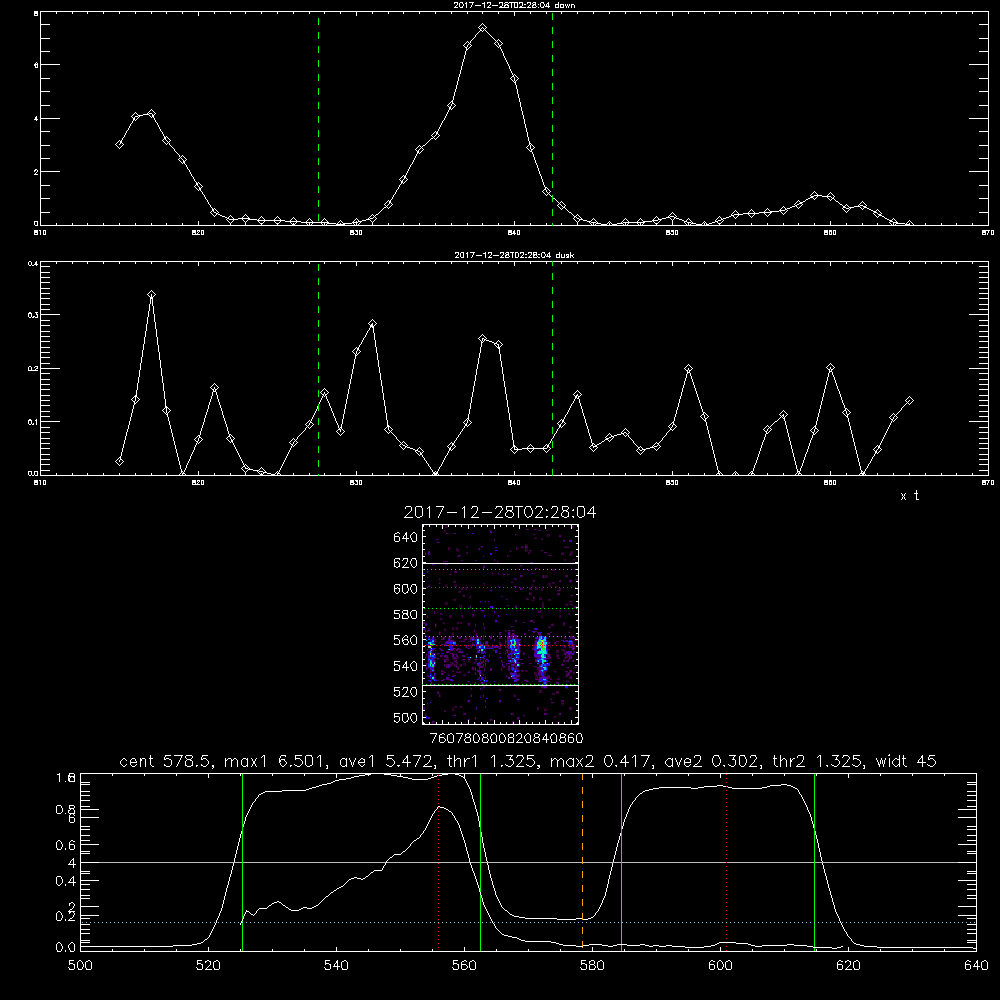Click the '640' label on bottom x-axis
This screenshot has width=1000, height=1000.
pos(976,965)
